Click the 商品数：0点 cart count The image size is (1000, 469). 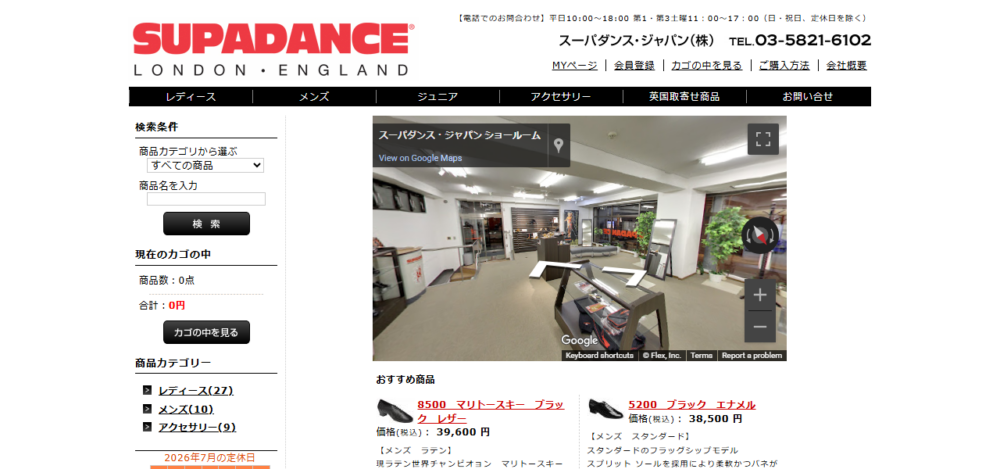pyautogui.click(x=167, y=280)
